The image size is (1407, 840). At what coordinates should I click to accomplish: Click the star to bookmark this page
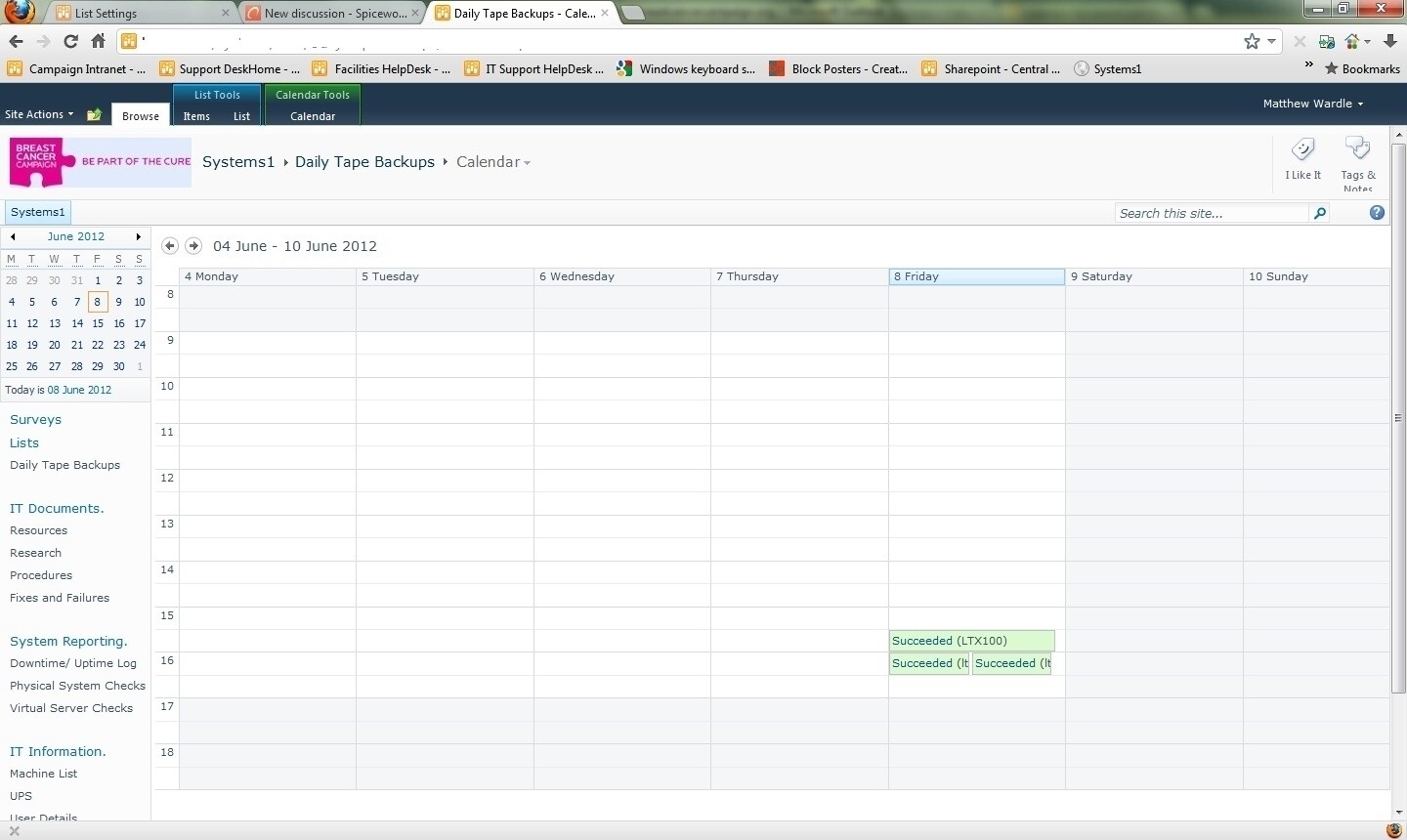coord(1252,42)
